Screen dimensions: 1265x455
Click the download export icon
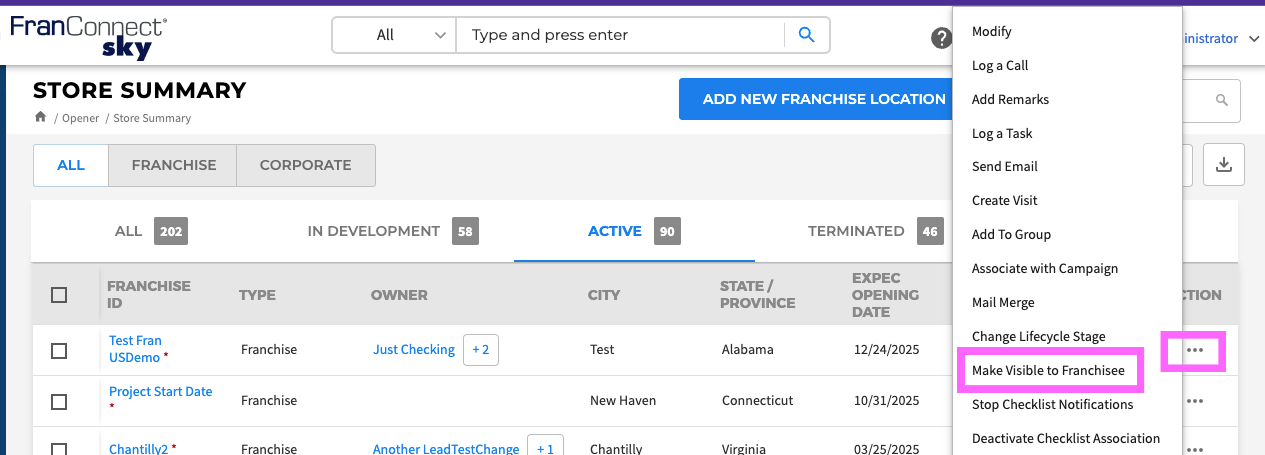tap(1223, 164)
